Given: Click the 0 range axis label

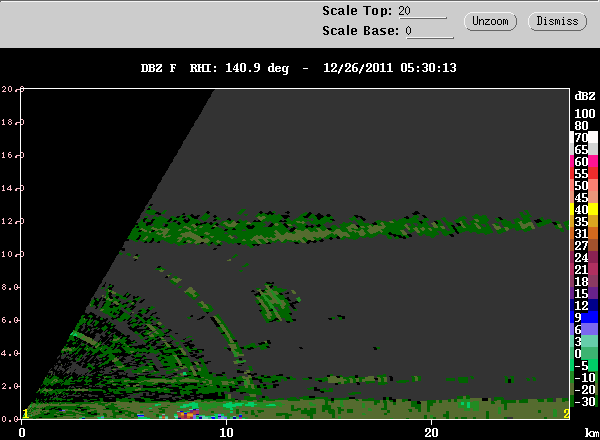Looking at the screenshot, I should 22,433.
